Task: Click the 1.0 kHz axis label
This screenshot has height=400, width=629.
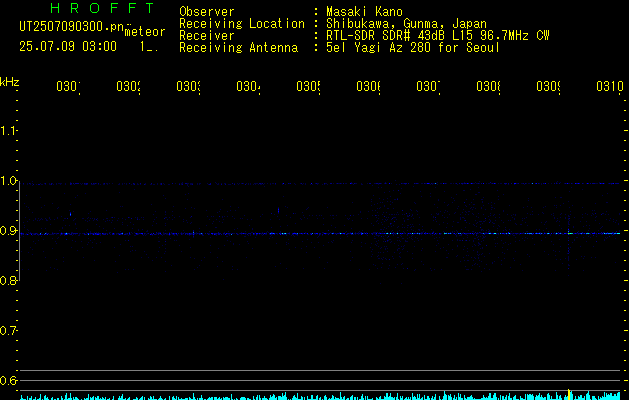Action: (8, 181)
